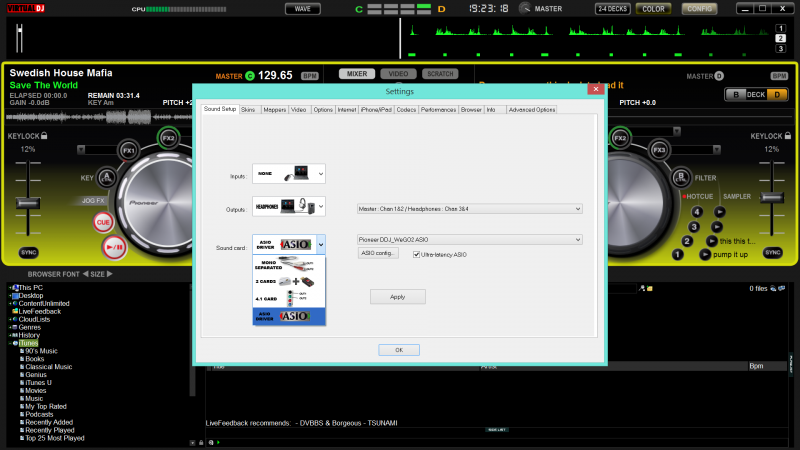Screen dimensions: 800x450
Task: Open the Codecs settings tab
Action: (406, 110)
